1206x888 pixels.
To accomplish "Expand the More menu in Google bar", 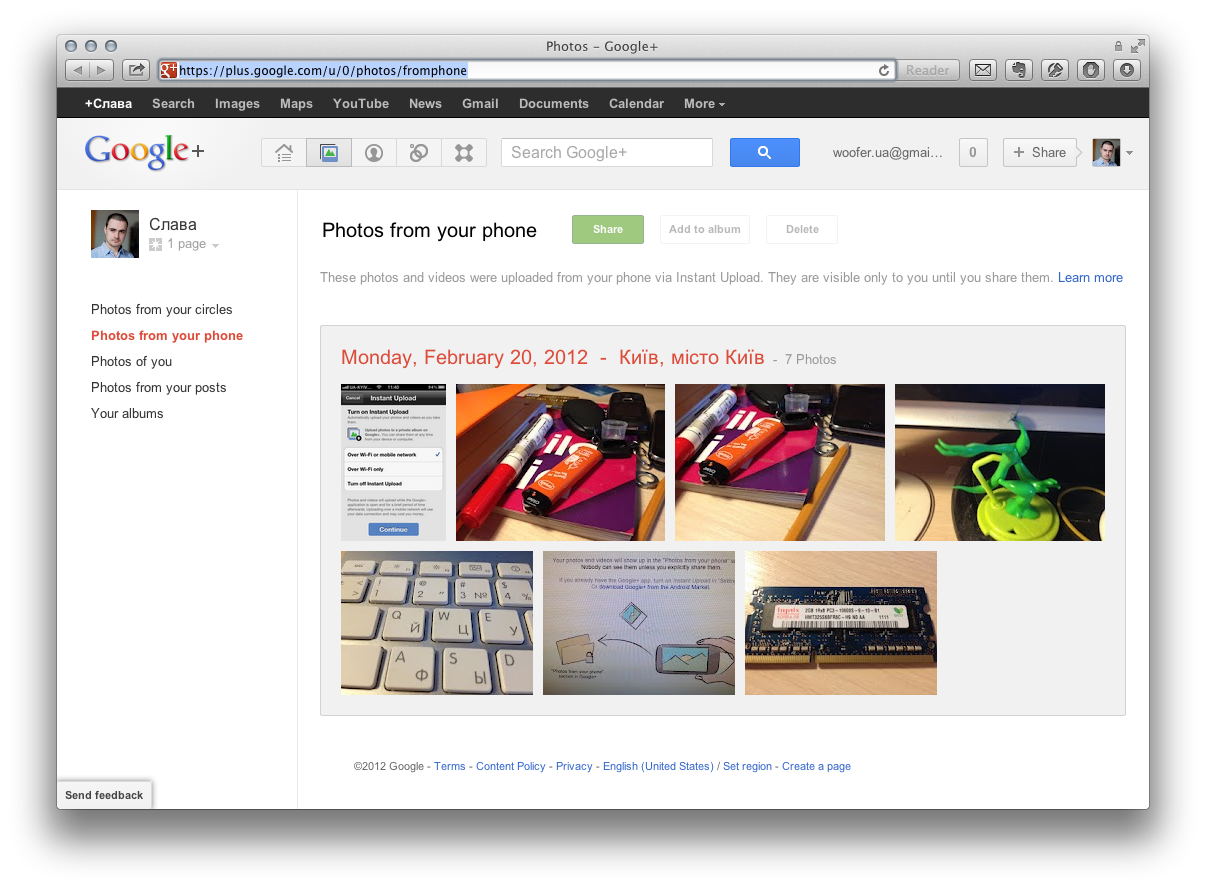I will (704, 104).
